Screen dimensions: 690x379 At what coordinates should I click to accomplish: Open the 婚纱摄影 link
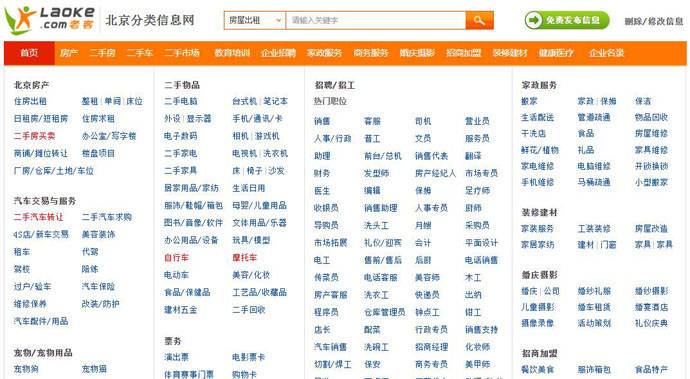pyautogui.click(x=651, y=291)
